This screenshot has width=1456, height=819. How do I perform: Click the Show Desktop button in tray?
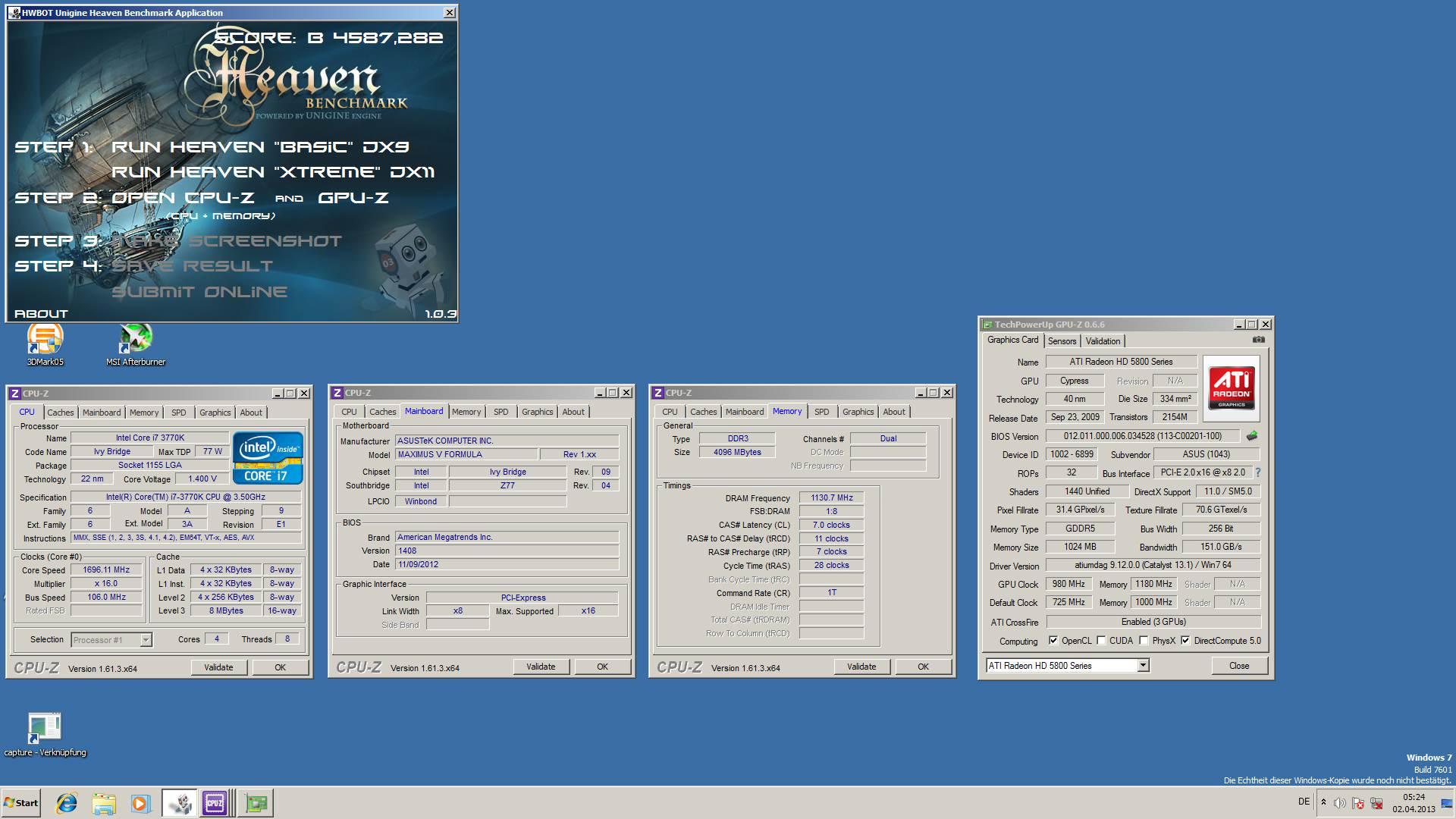click(1448, 802)
